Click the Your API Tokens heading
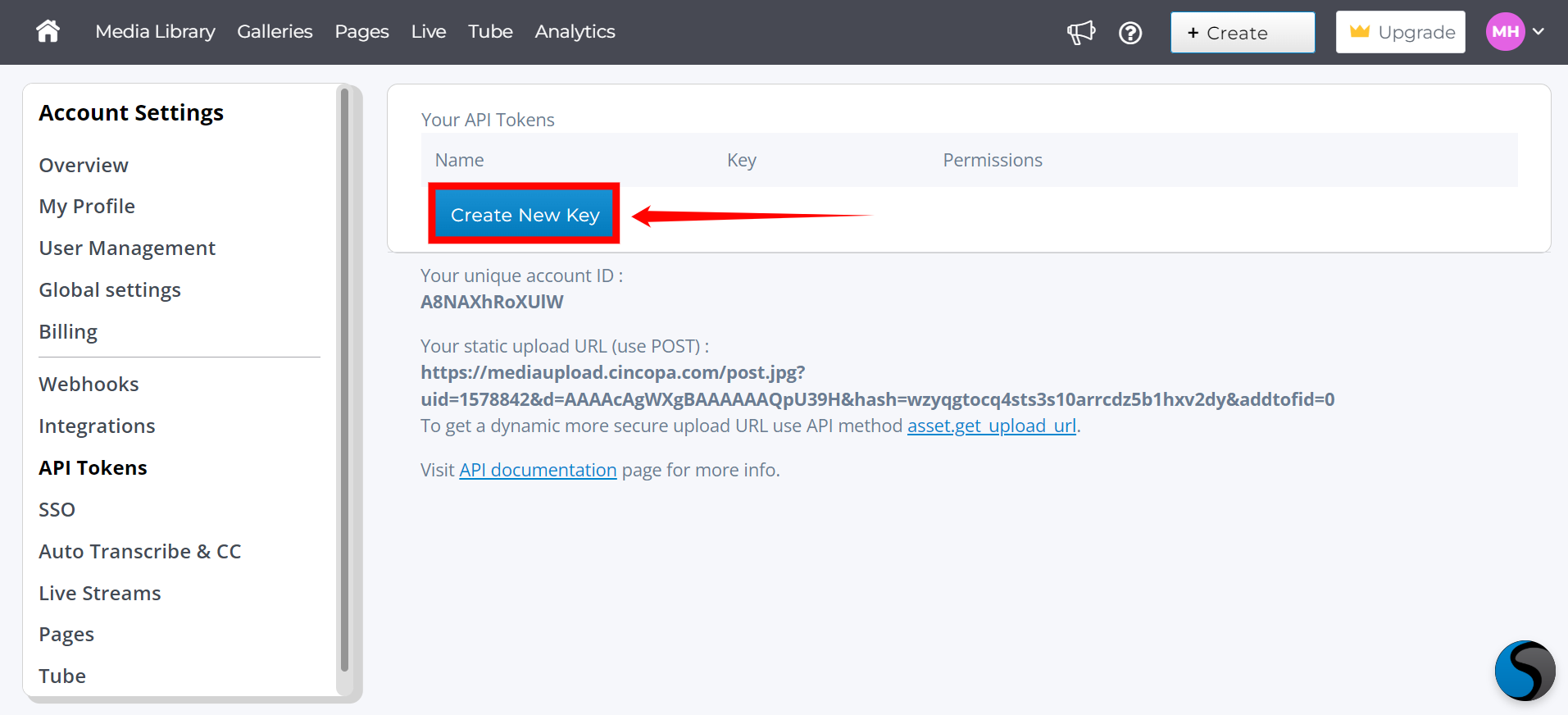This screenshot has width=1568, height=715. pyautogui.click(x=488, y=120)
